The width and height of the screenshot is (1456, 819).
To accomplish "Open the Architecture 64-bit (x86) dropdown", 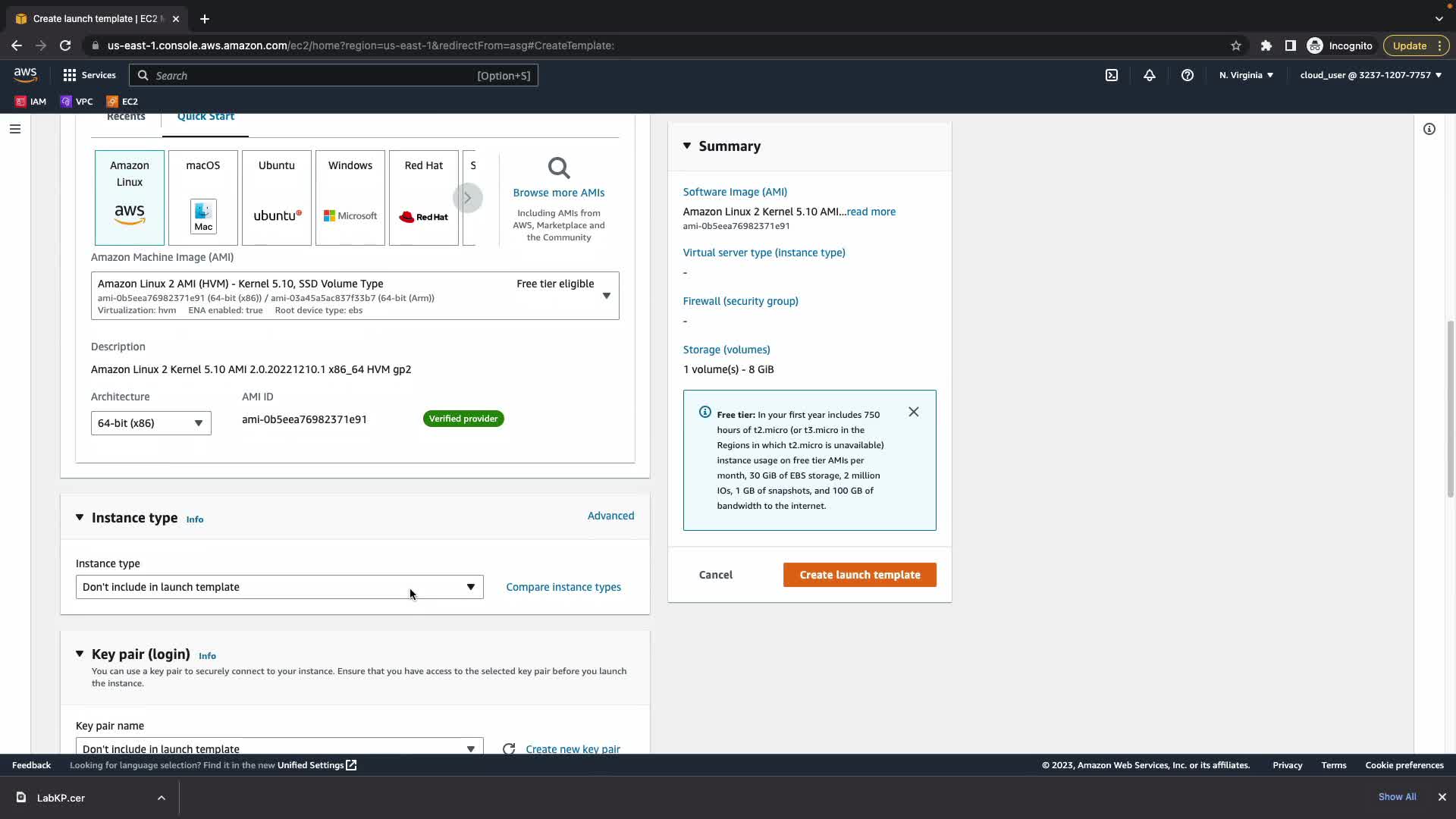I will click(150, 423).
